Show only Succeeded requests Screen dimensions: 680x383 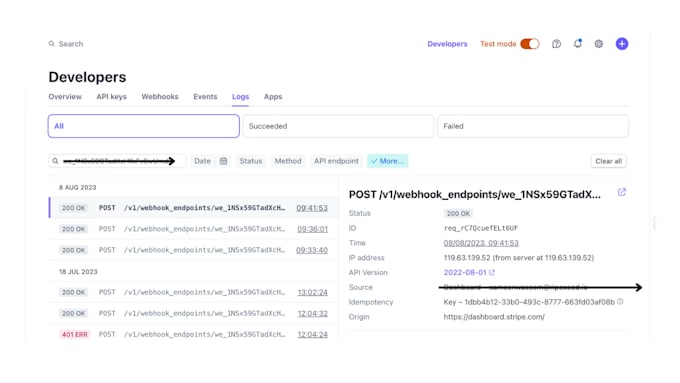point(338,126)
